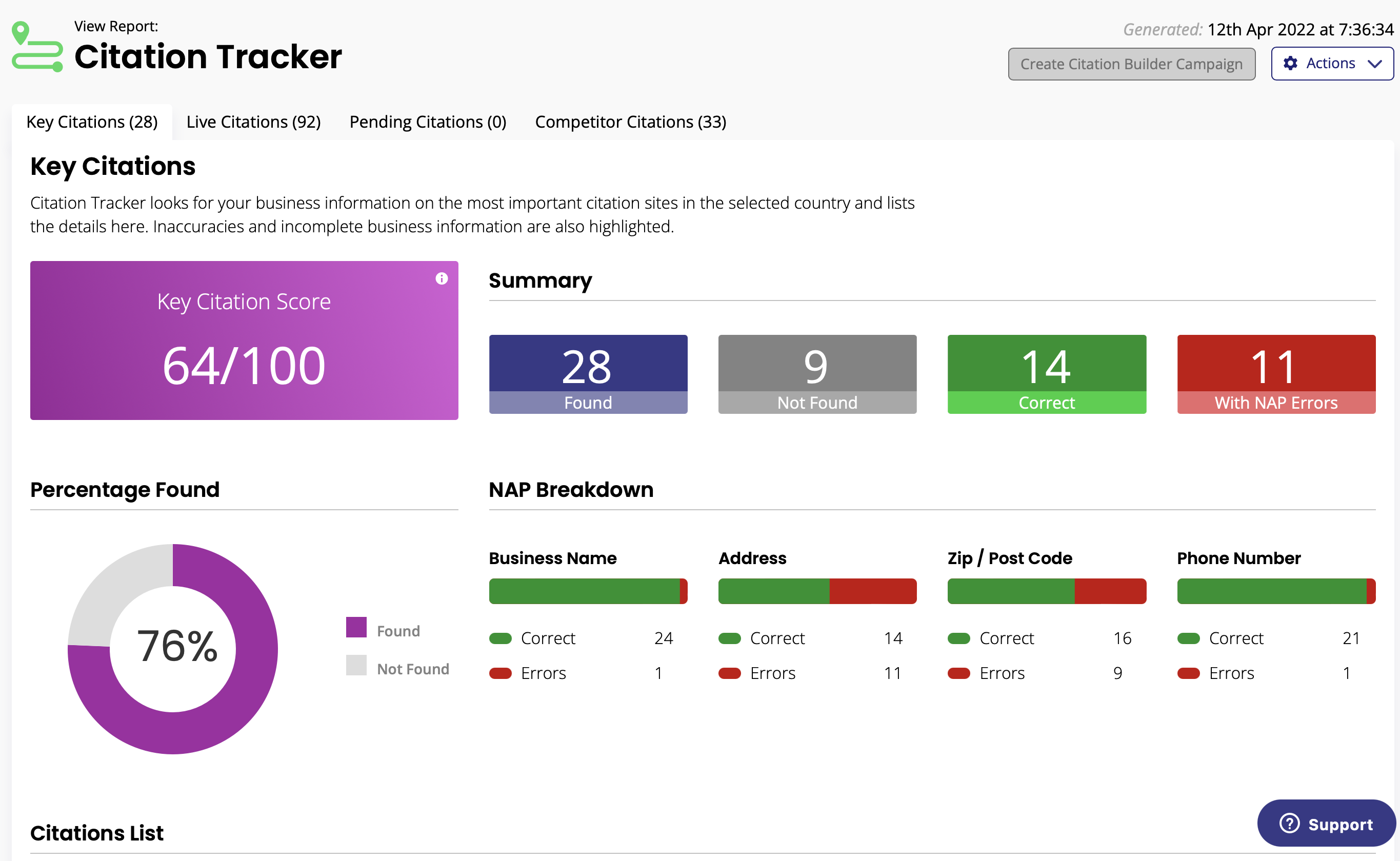Switch to the Live Citations tab
This screenshot has height=861, width=1400.
click(253, 122)
